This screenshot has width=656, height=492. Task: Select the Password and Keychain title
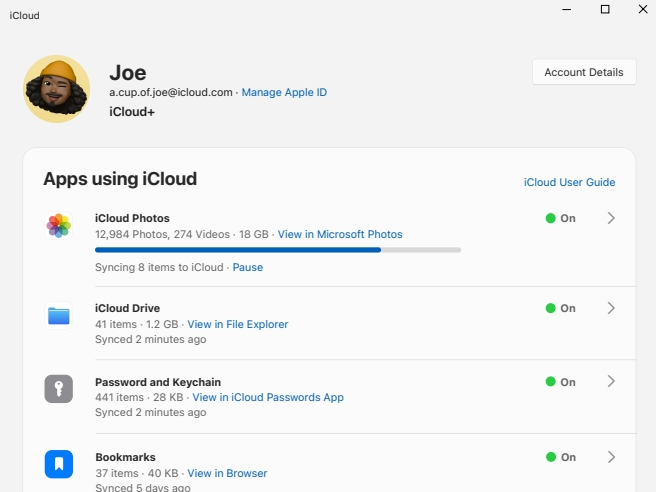pyautogui.click(x=158, y=382)
